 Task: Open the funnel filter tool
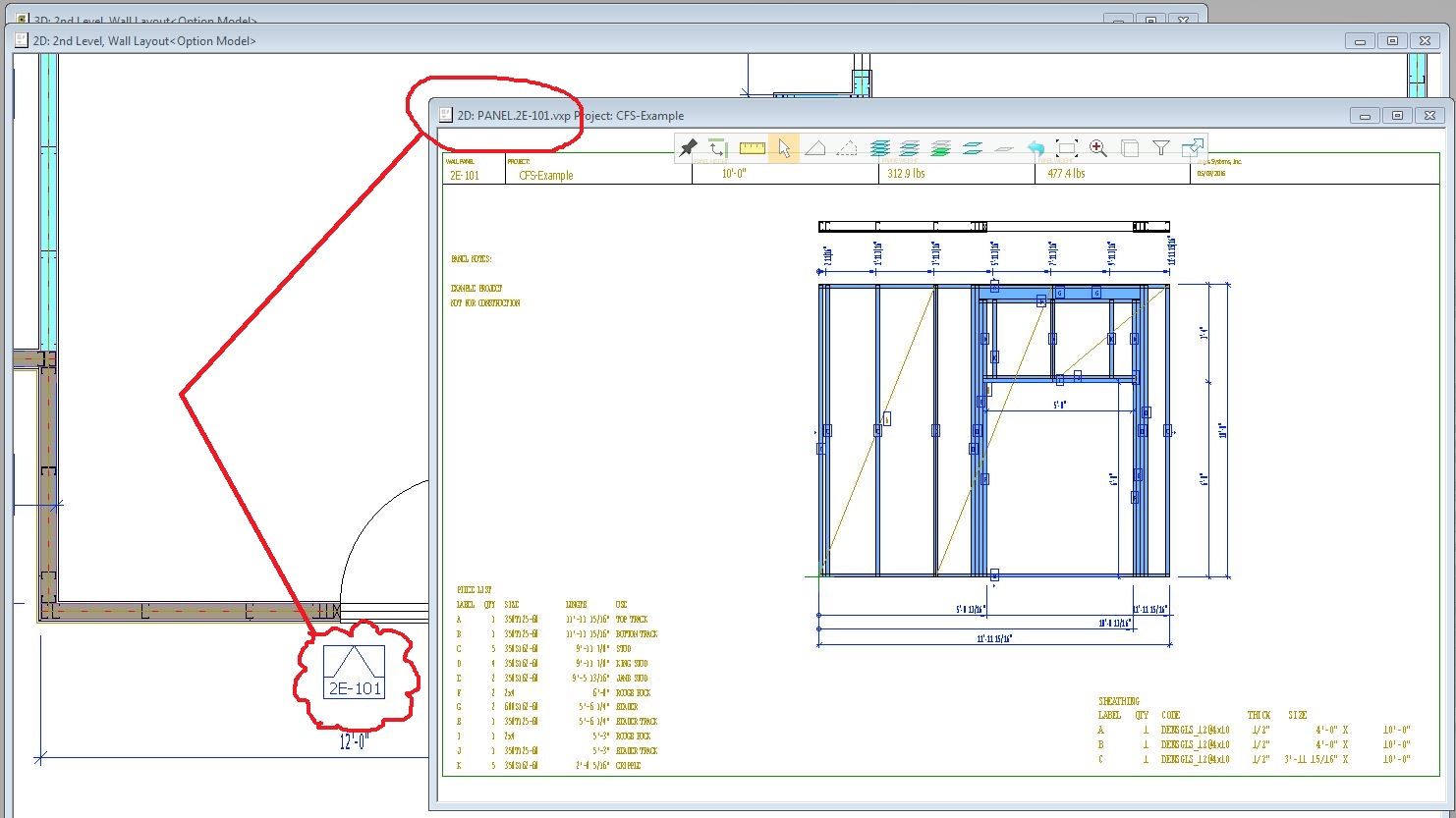point(1160,148)
